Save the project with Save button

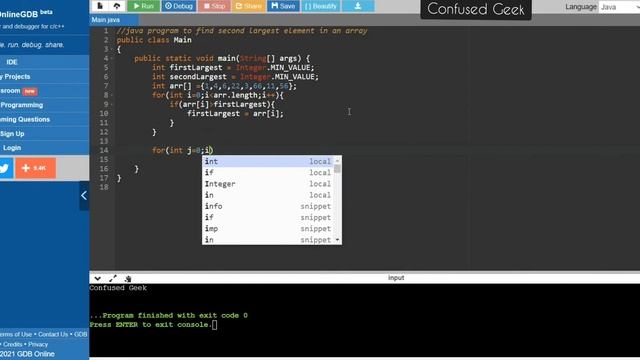click(283, 6)
